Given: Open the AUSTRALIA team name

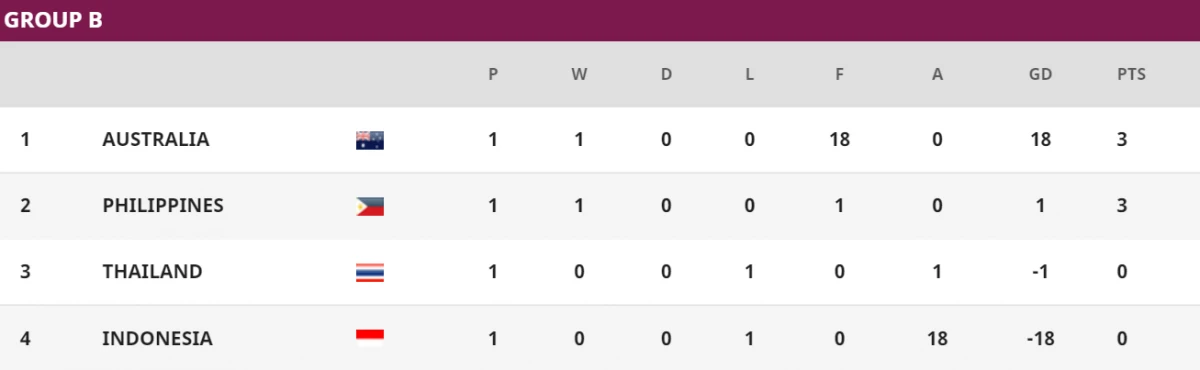Looking at the screenshot, I should (156, 140).
